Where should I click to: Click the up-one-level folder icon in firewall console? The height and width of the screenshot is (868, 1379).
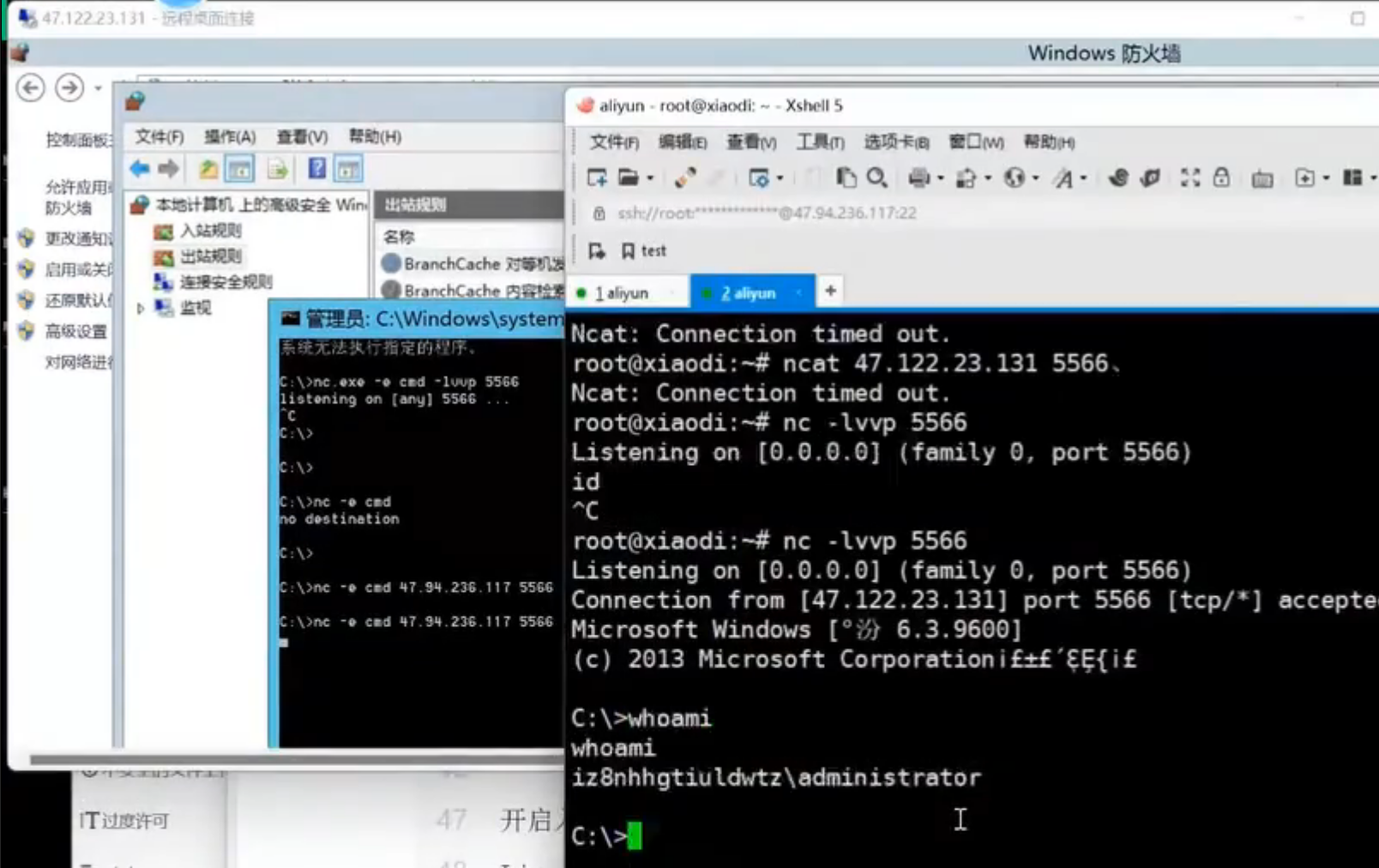point(208,169)
